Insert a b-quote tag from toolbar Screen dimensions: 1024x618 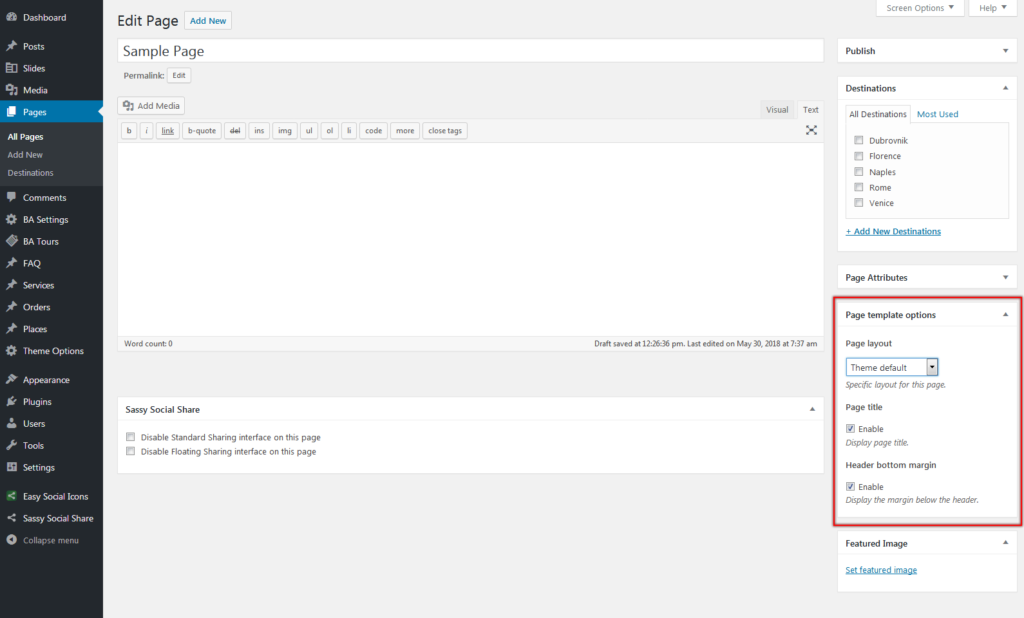click(x=201, y=131)
